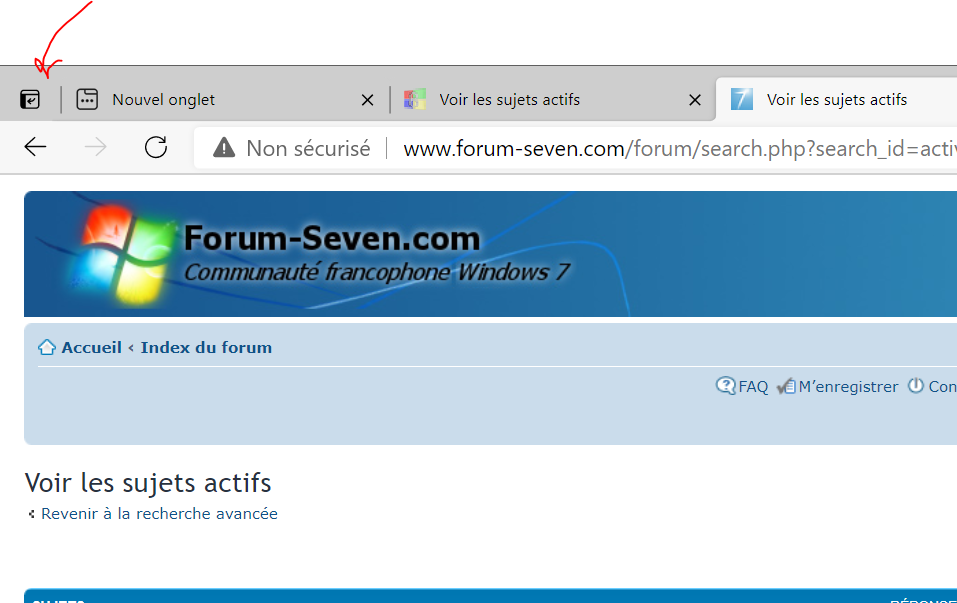
Task: Close the Nouvel onglet tab
Action: pos(367,100)
